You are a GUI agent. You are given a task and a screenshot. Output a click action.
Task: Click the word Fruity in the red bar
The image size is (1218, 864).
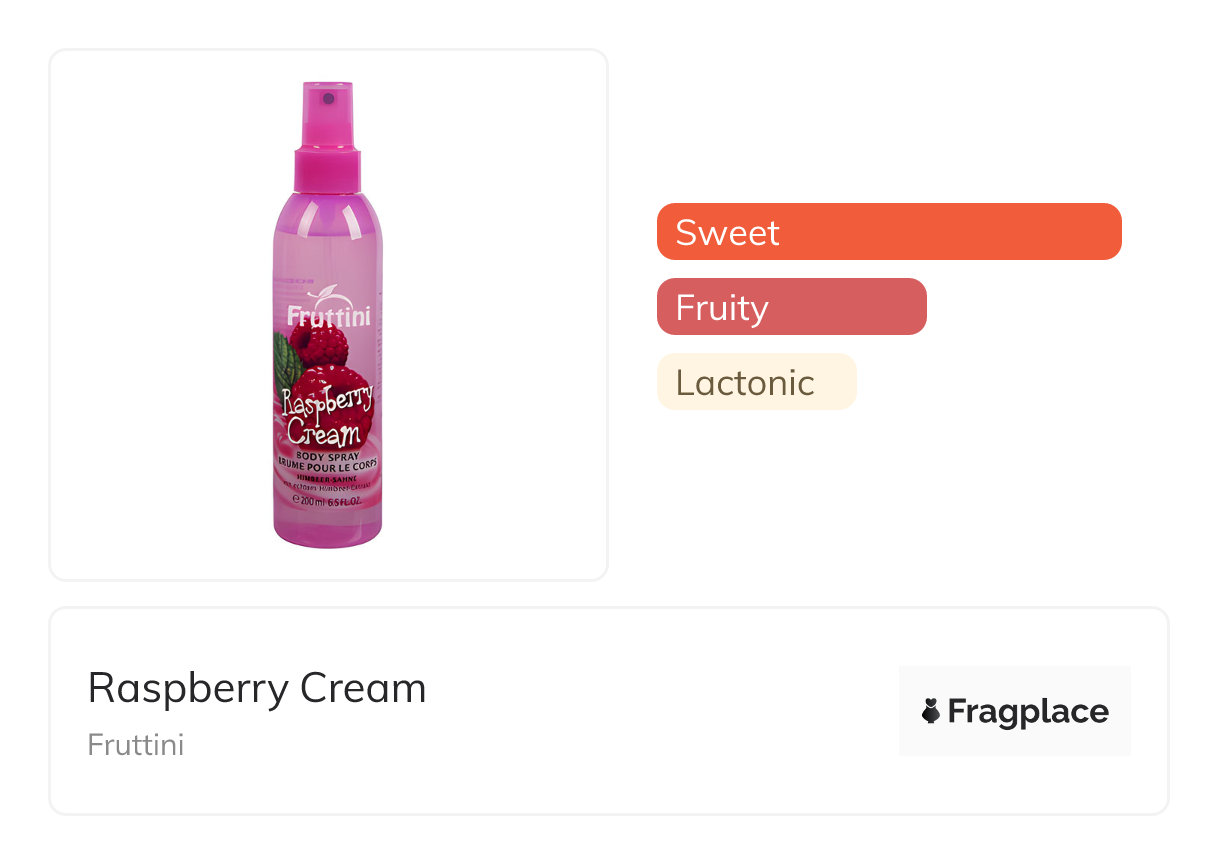722,308
